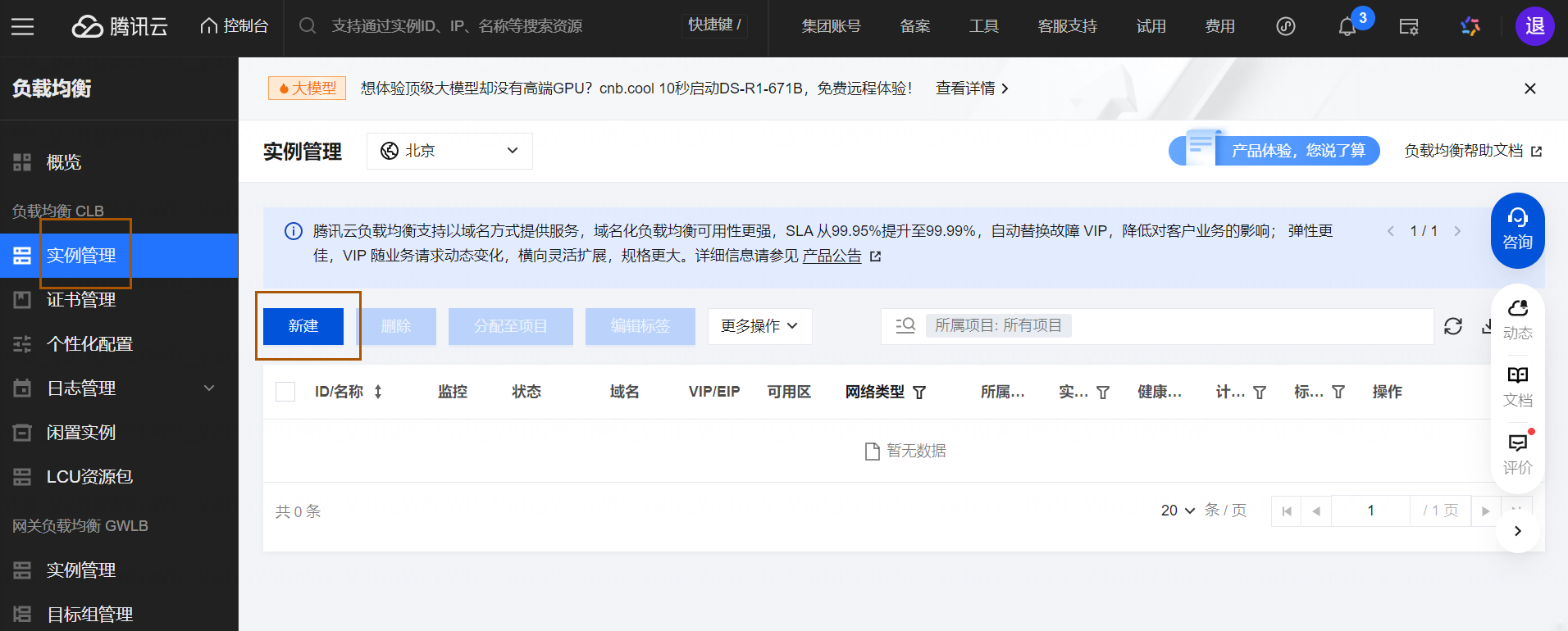
Task: Open personalized configuration (个性化配置)
Action: point(119,344)
